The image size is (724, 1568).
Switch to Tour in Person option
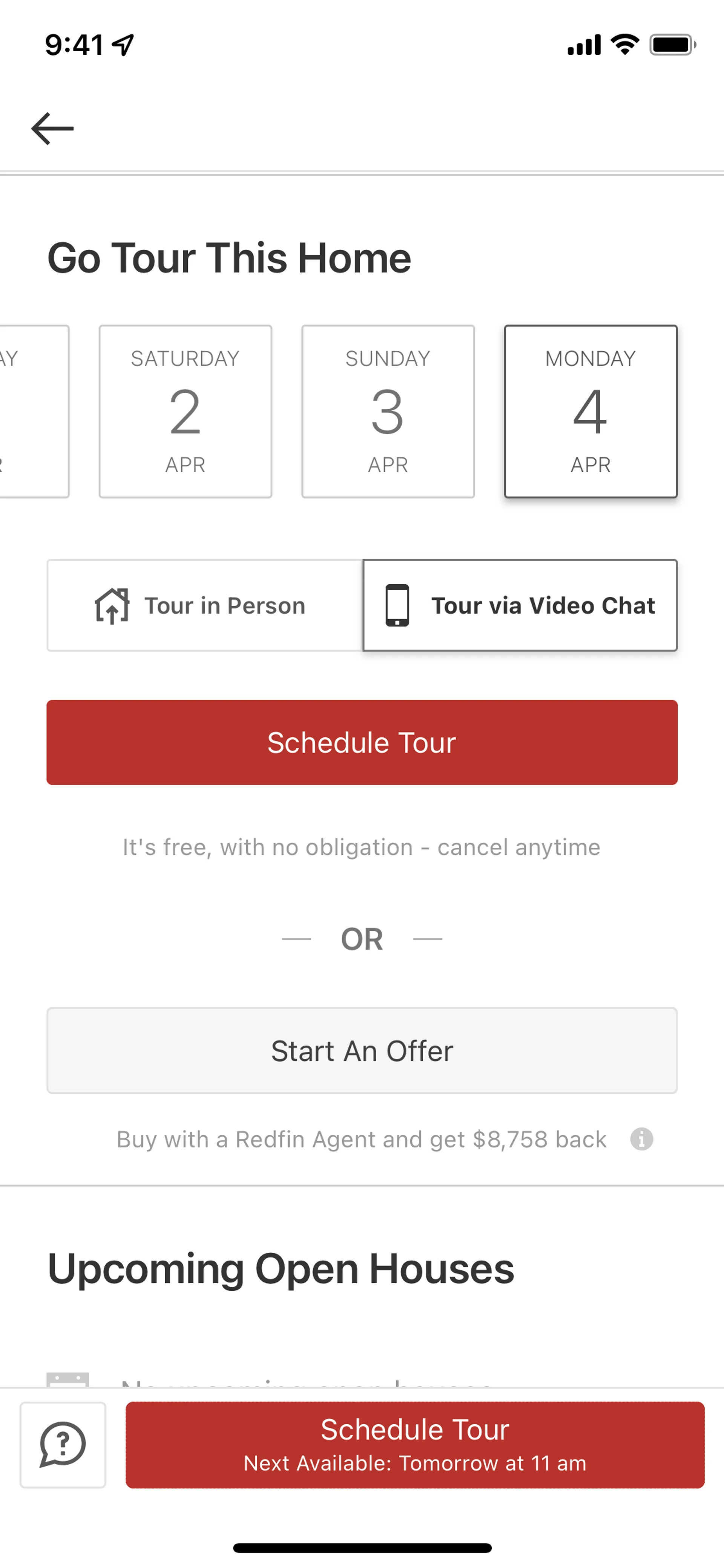coord(205,606)
